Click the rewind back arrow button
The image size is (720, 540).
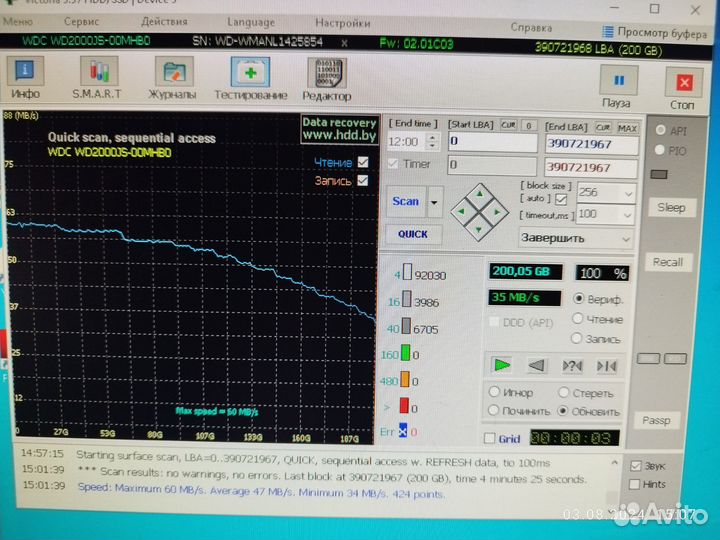click(536, 366)
